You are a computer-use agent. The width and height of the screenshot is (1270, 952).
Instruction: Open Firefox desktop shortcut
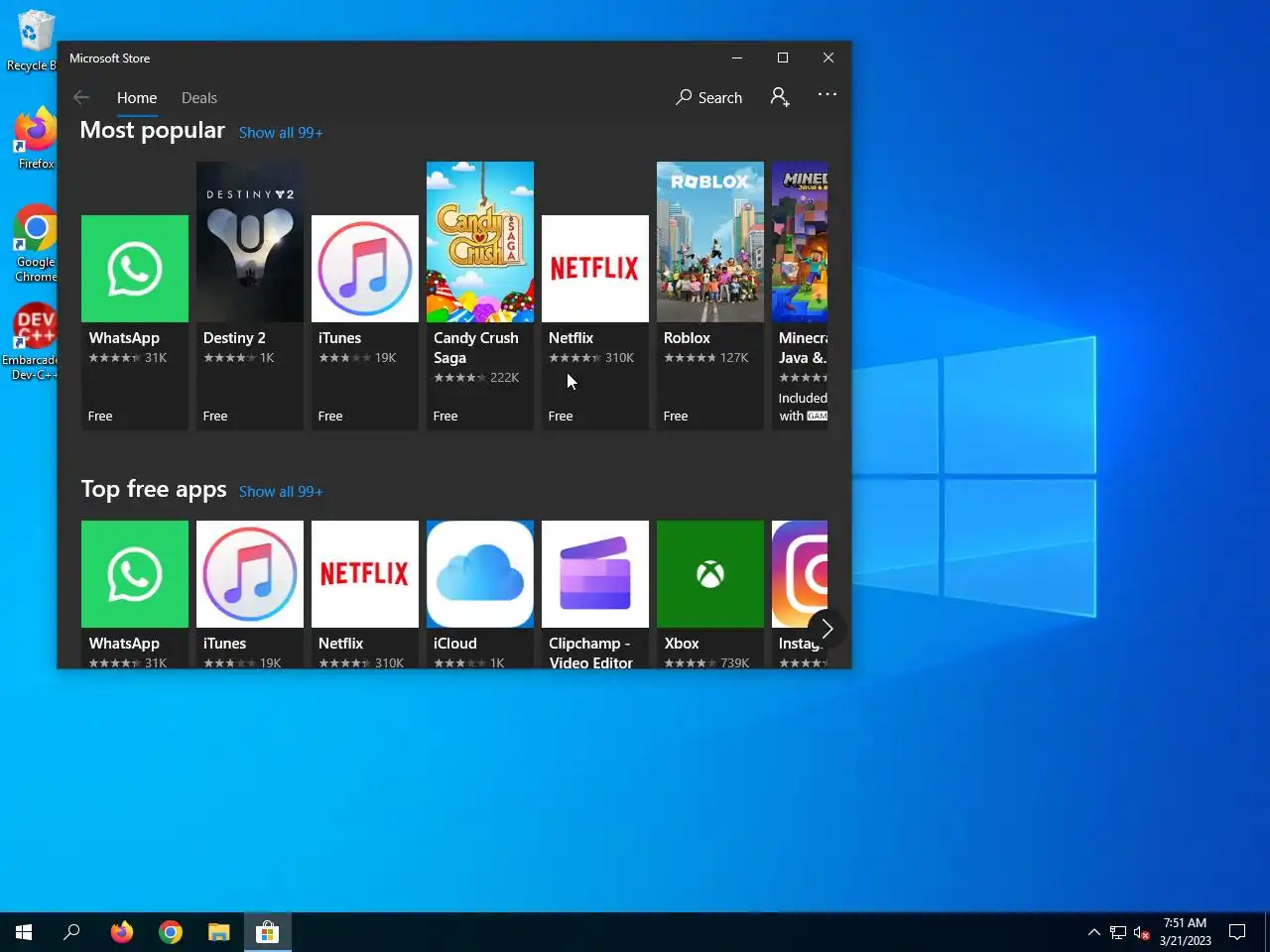(x=36, y=137)
